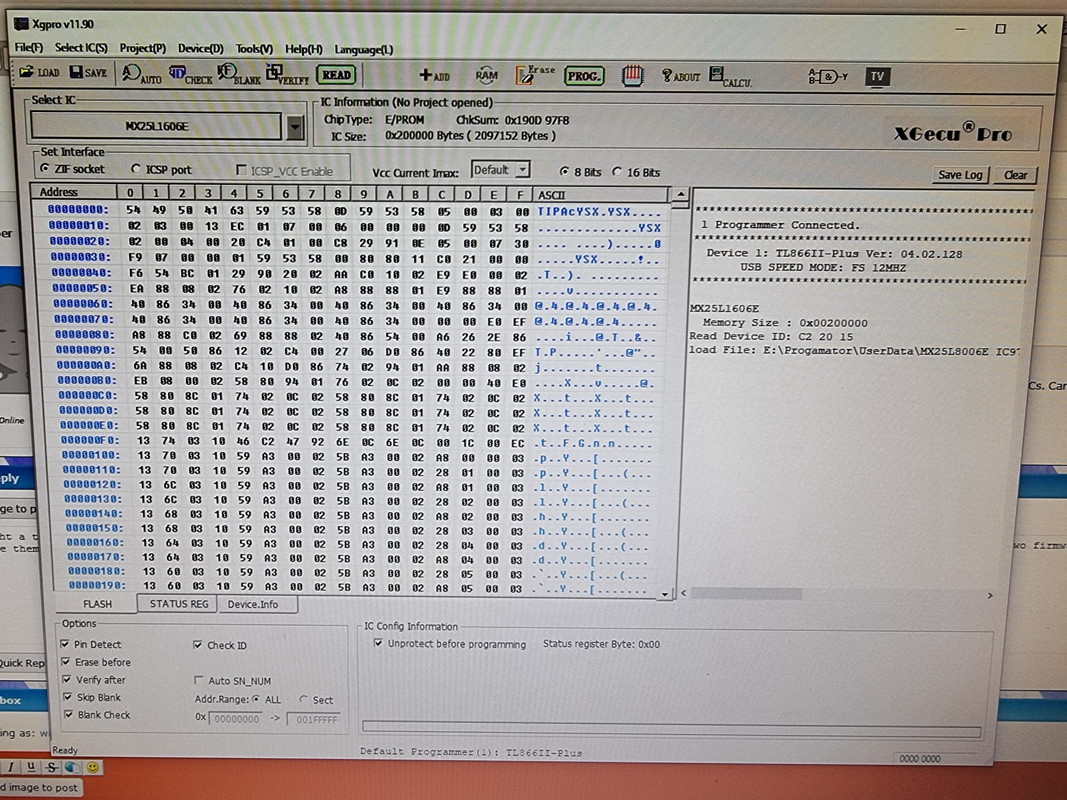Click the MX25L1606E chip selection button

point(157,126)
